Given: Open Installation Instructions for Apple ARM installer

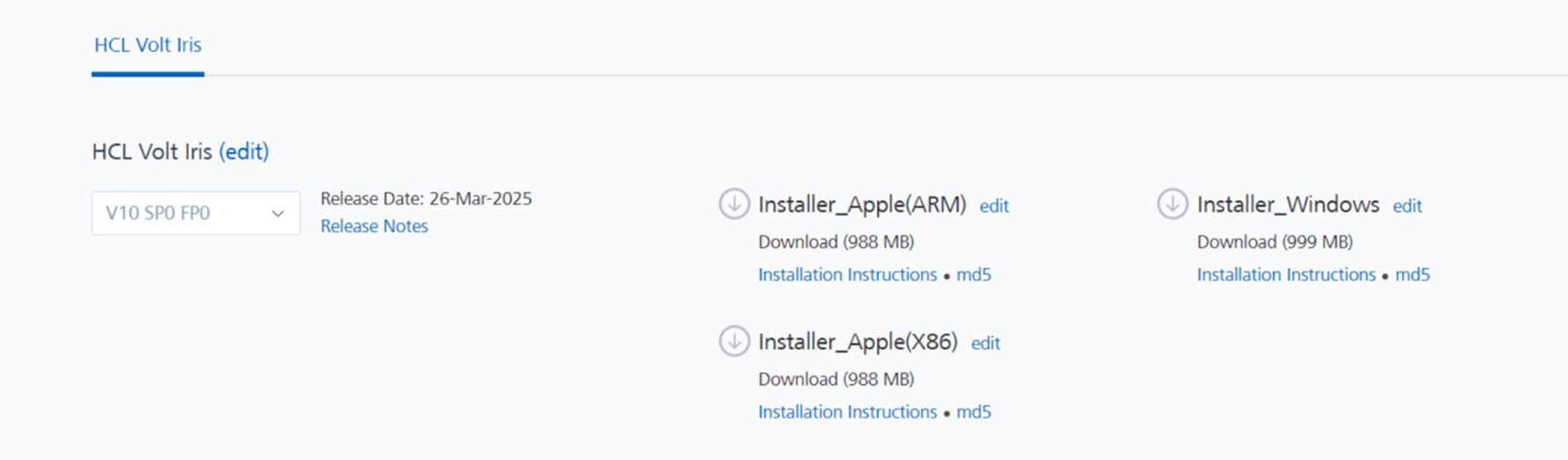Looking at the screenshot, I should [847, 275].
